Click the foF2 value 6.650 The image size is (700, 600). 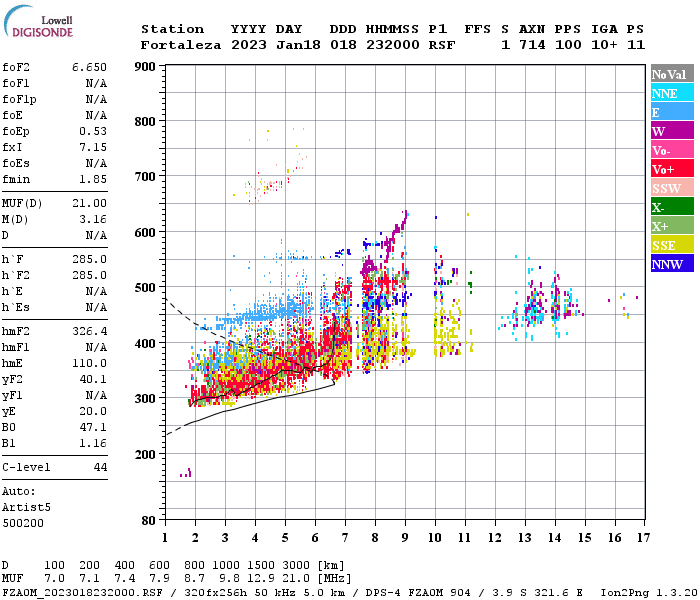(90, 67)
